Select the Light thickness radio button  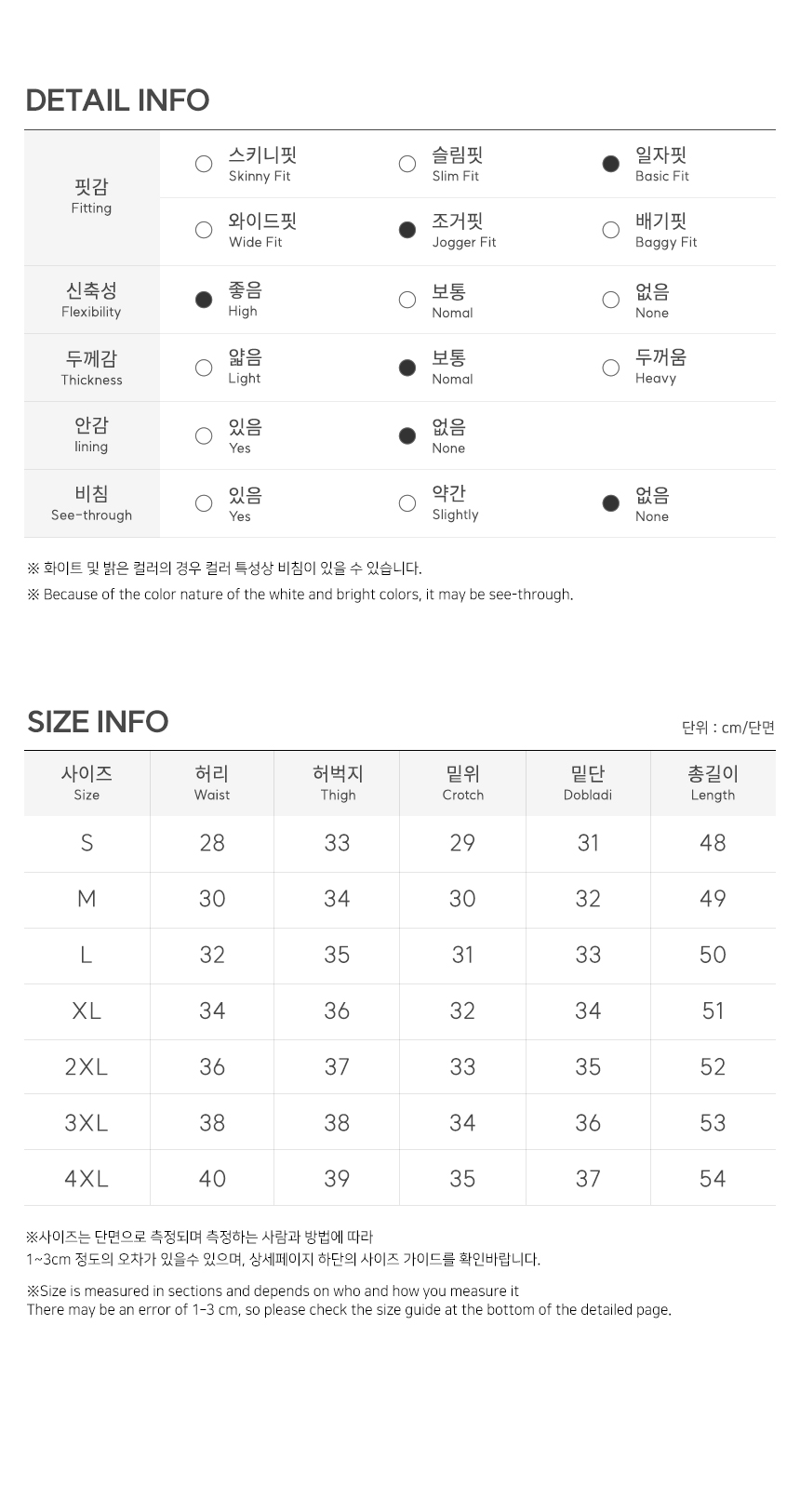click(x=204, y=368)
